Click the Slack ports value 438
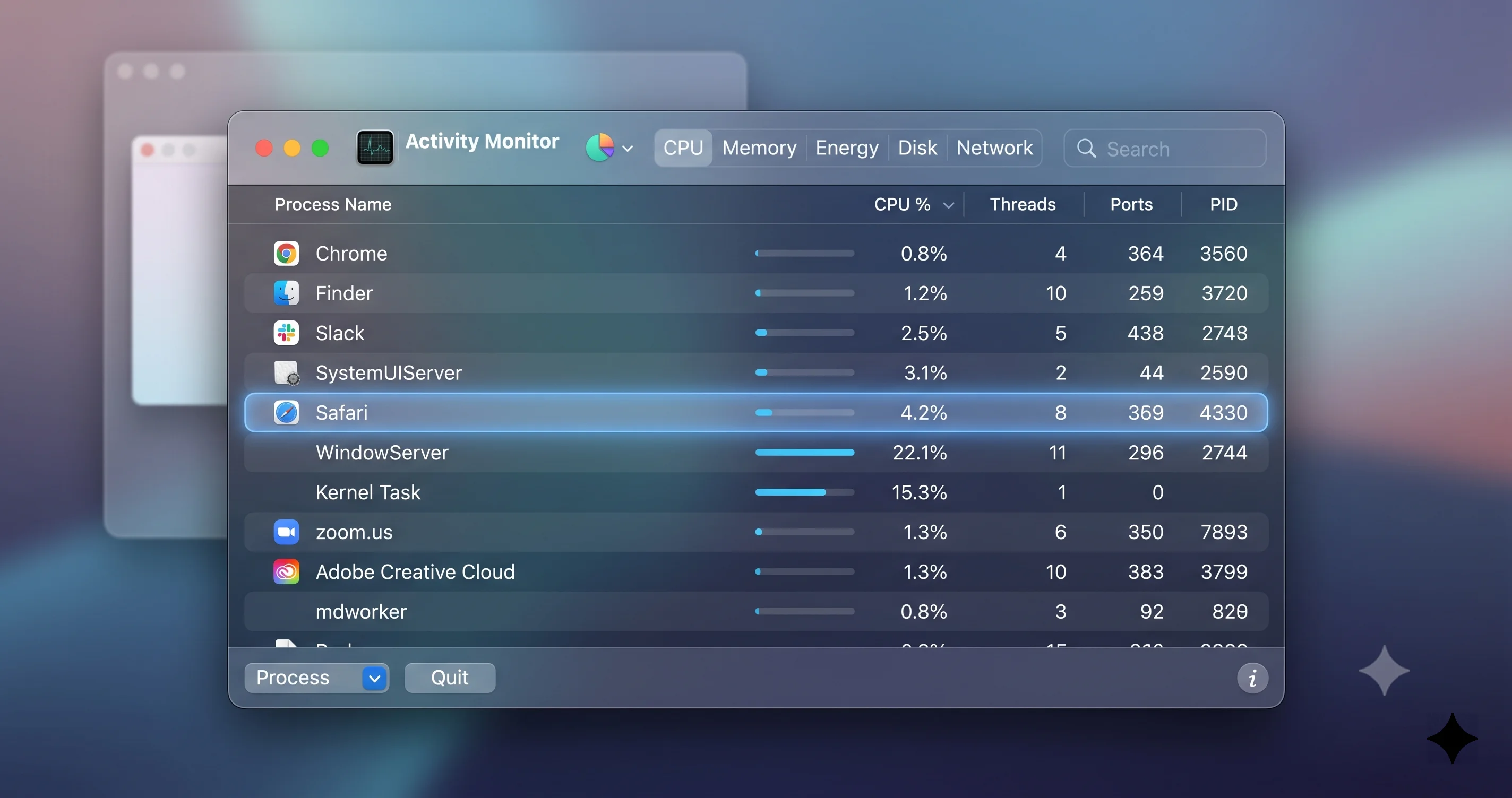Image resolution: width=1512 pixels, height=798 pixels. 1145,333
